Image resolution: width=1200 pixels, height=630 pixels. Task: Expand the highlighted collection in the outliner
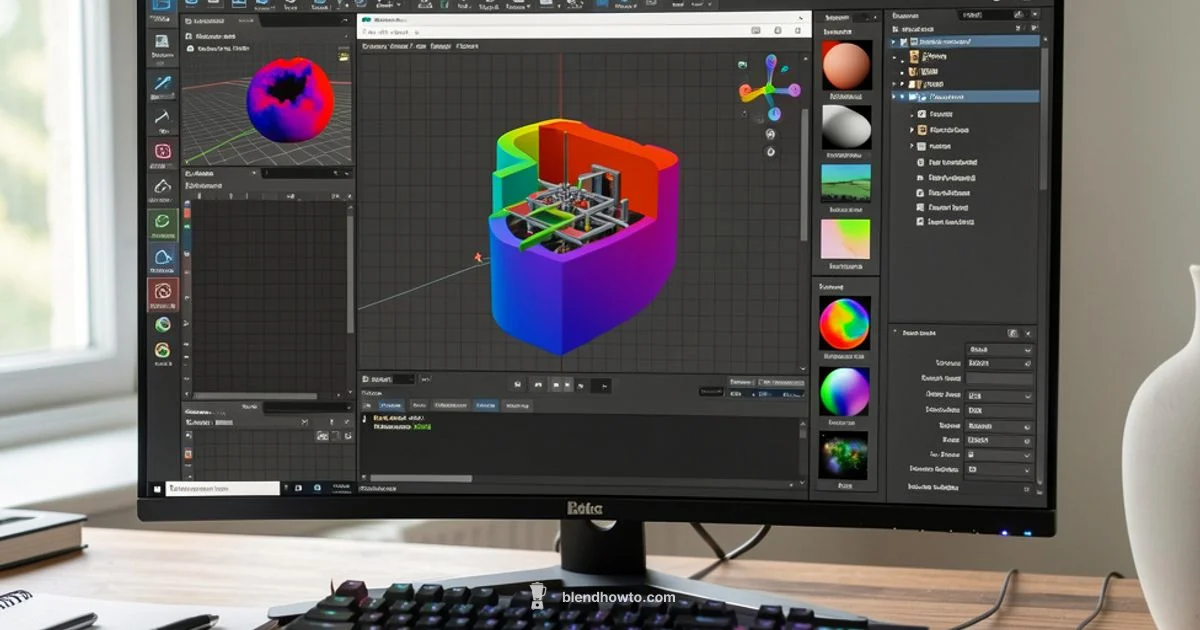click(894, 97)
